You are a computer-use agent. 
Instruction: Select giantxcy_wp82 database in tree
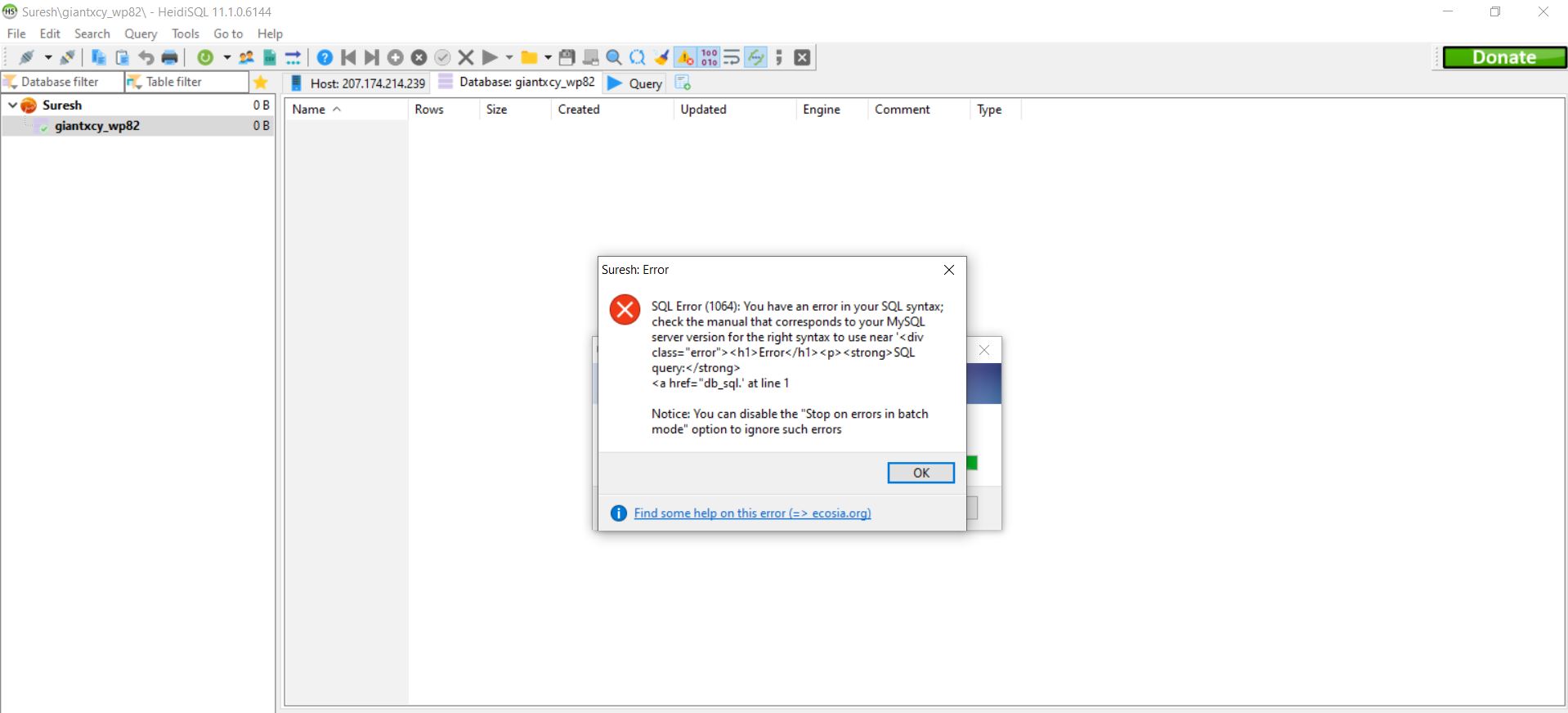97,125
